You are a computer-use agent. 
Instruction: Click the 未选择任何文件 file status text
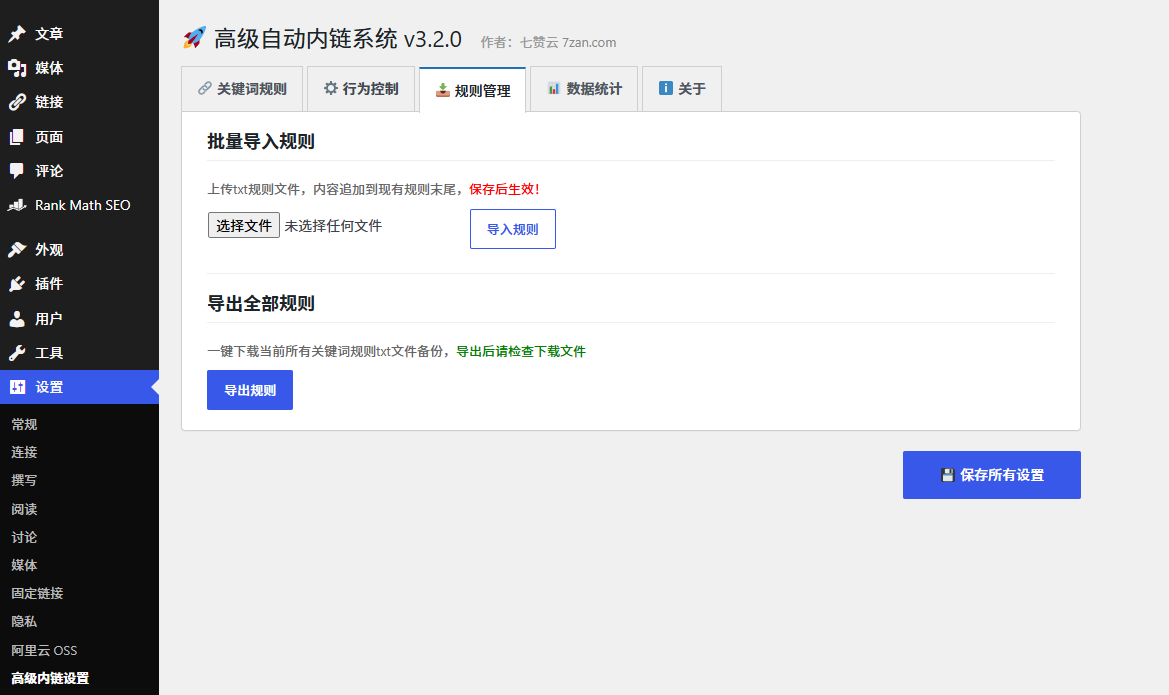pyautogui.click(x=333, y=226)
